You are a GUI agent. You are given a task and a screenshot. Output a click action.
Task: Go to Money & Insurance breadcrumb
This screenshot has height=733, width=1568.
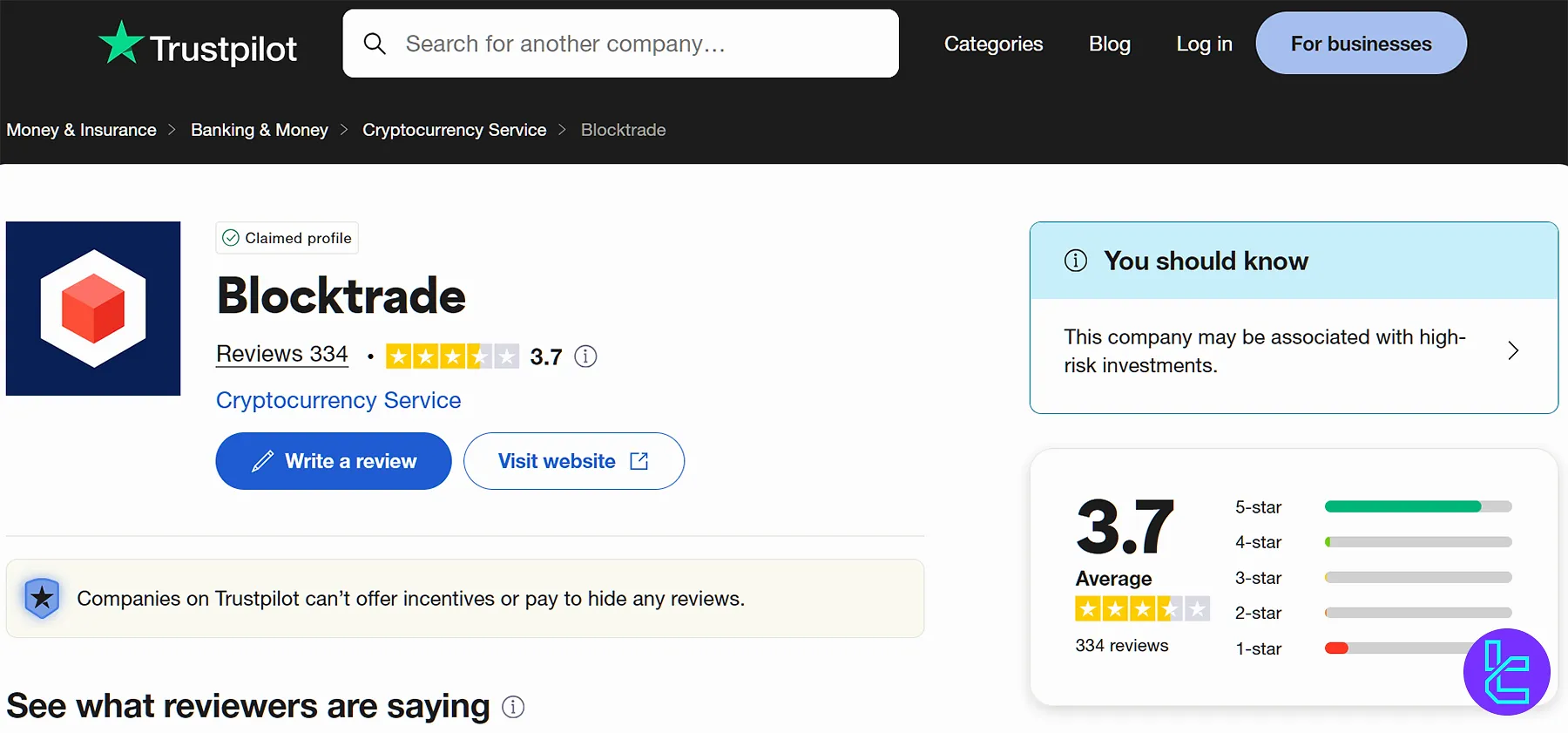coord(81,130)
